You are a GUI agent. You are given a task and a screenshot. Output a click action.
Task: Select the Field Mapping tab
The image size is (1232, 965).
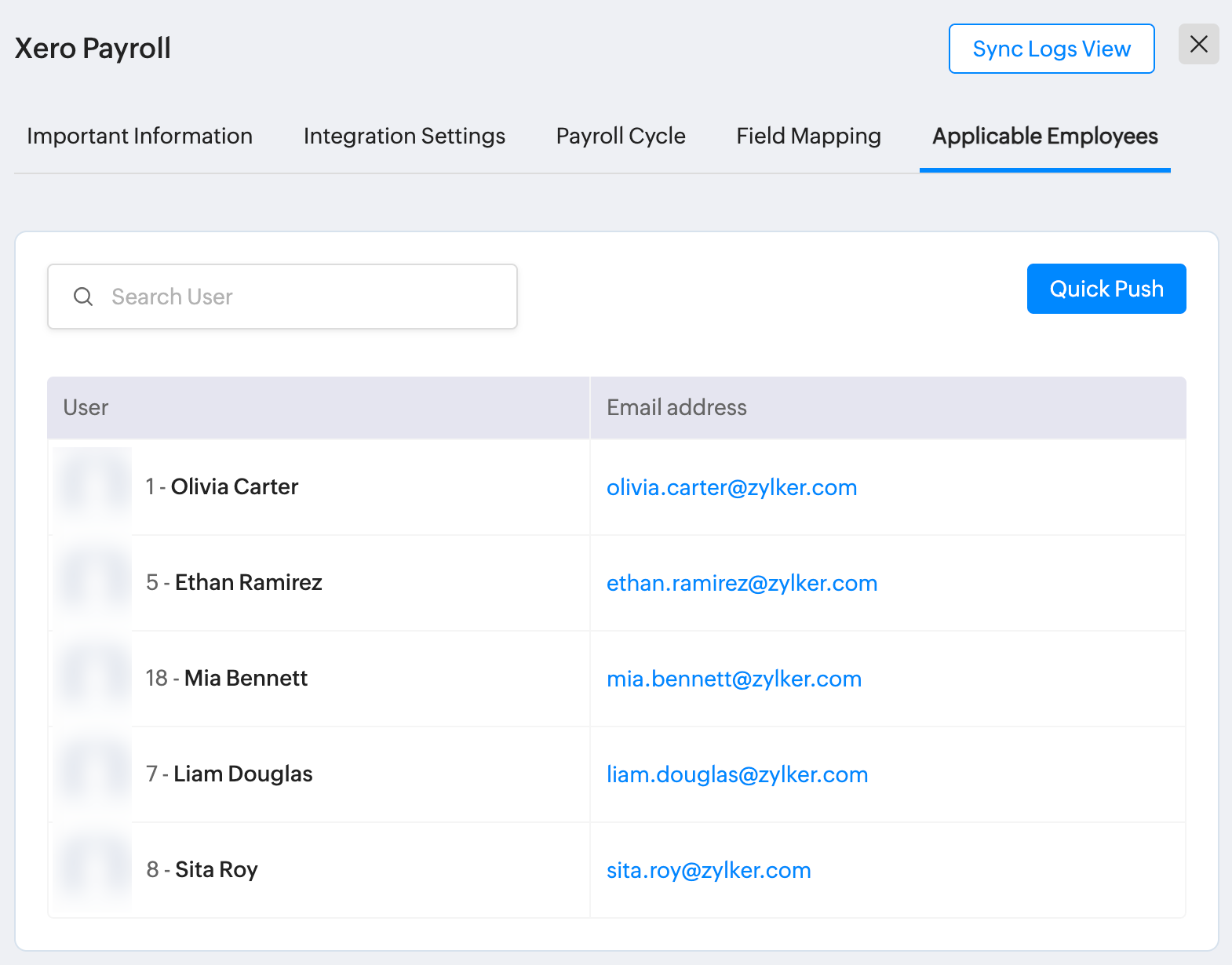[x=808, y=136]
